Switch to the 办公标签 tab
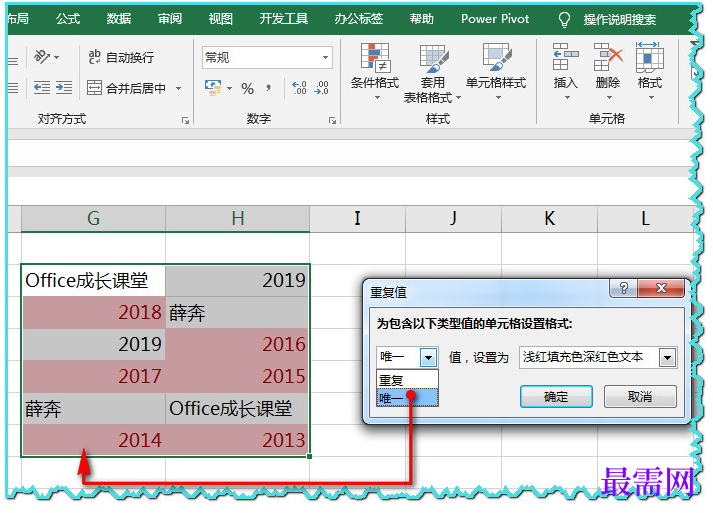Viewport: 713px width, 513px height. click(359, 19)
